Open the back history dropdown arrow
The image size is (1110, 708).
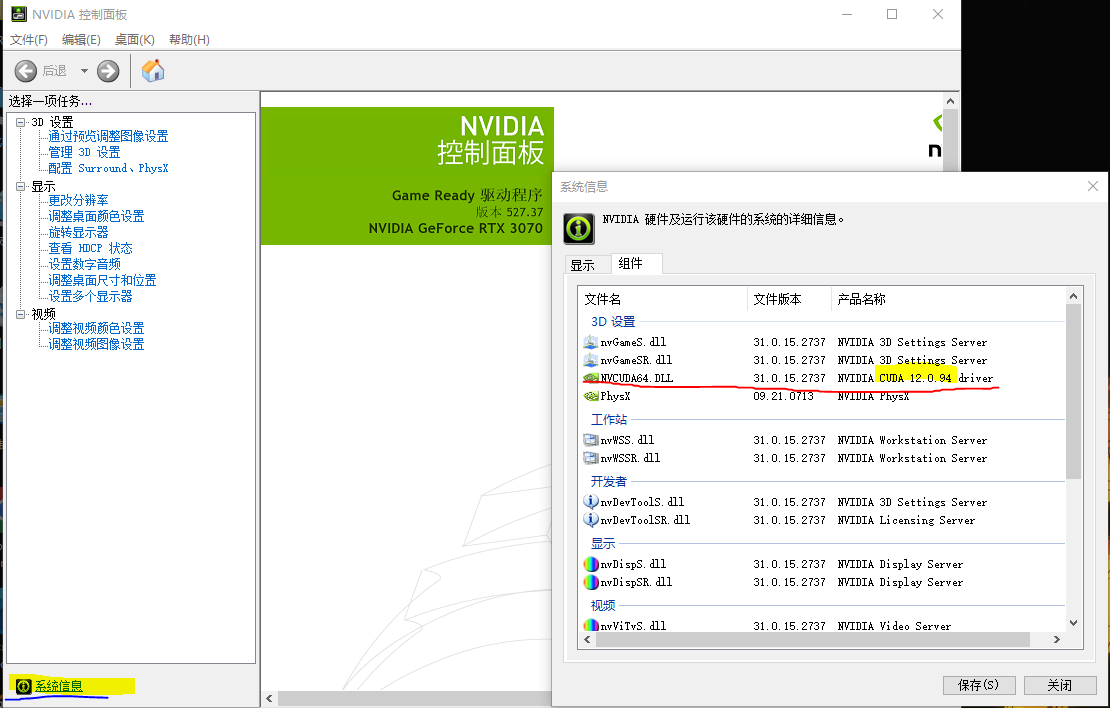[x=84, y=71]
